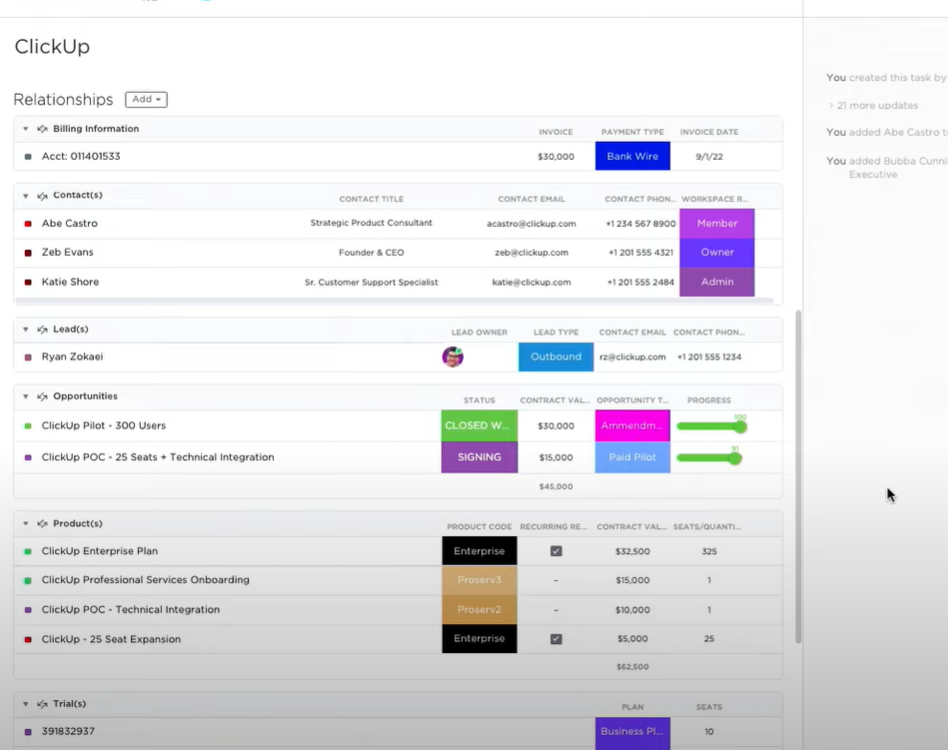This screenshot has height=750, width=948.
Task: Click the Proserv3 product code tag
Action: (479, 580)
